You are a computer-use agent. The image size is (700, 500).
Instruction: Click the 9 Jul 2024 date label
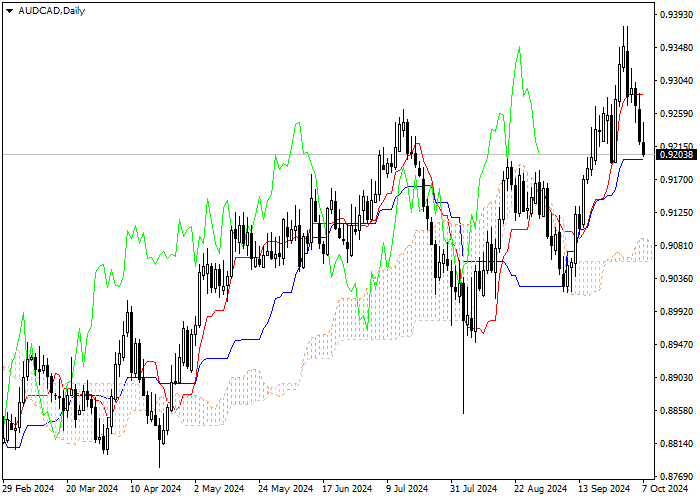407,489
